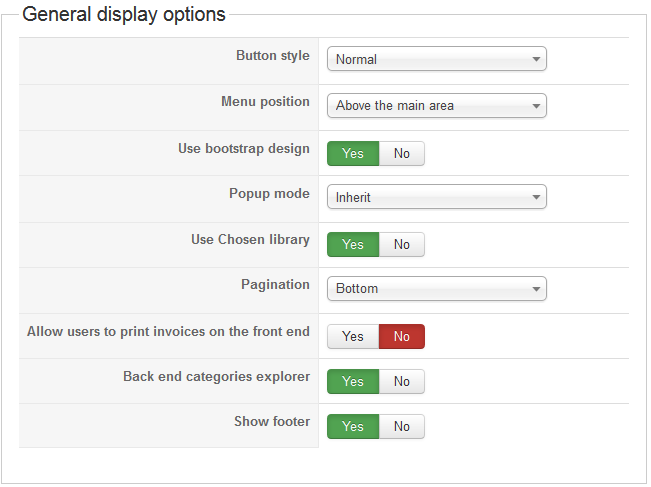Viewport: 651px width, 487px height.
Task: Click the Popup mode label text
Action: pyautogui.click(x=269, y=194)
